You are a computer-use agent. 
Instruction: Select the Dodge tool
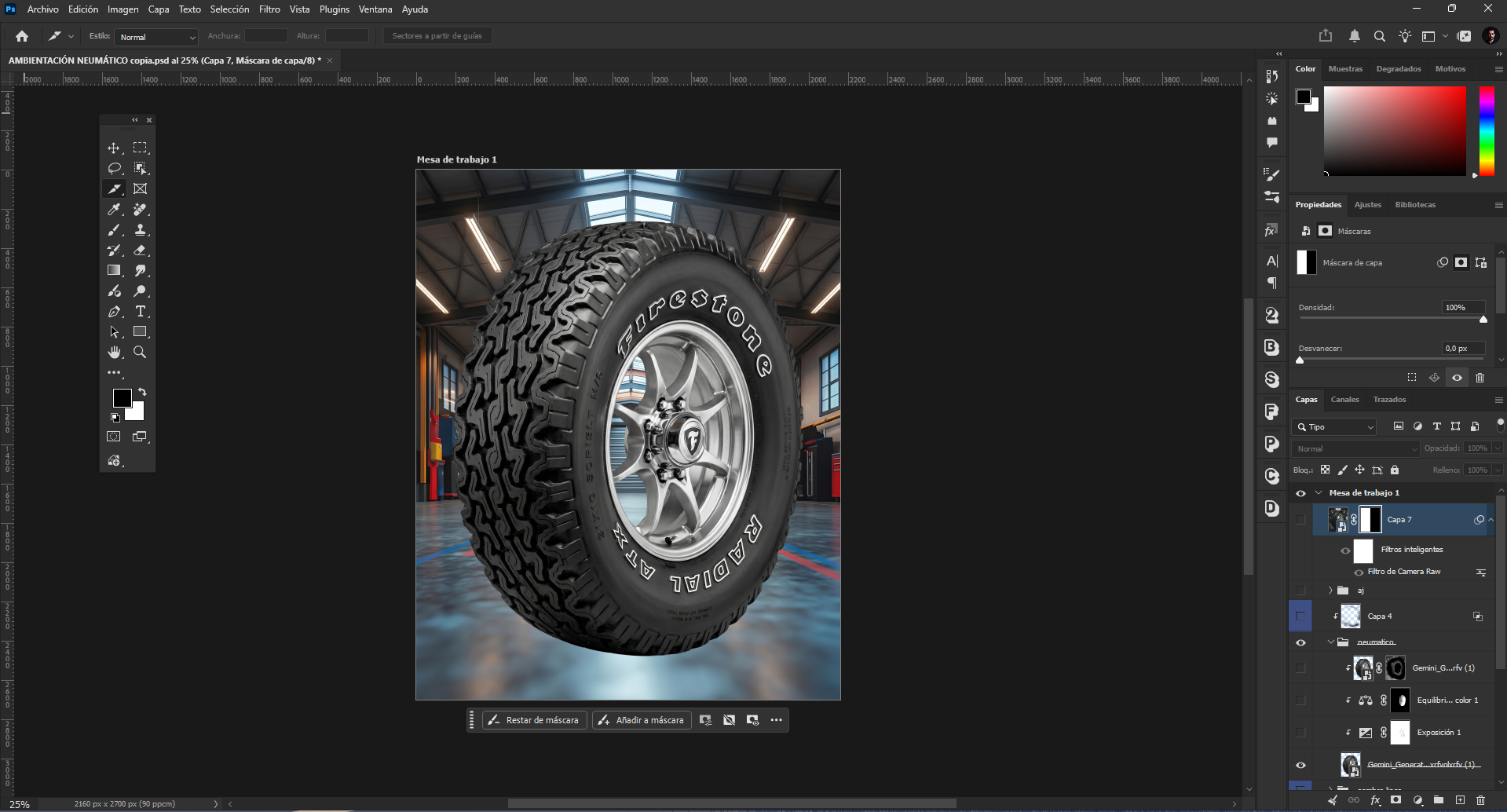pos(140,291)
